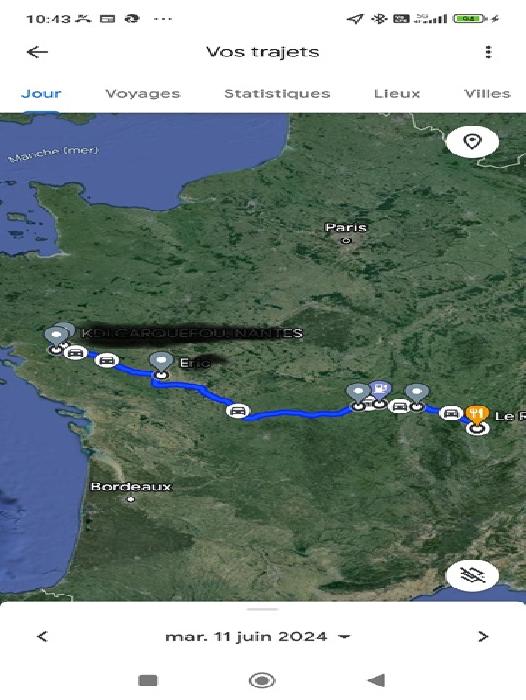This screenshot has height=700, width=526.
Task: Switch to the Lieux tab
Action: coord(397,94)
